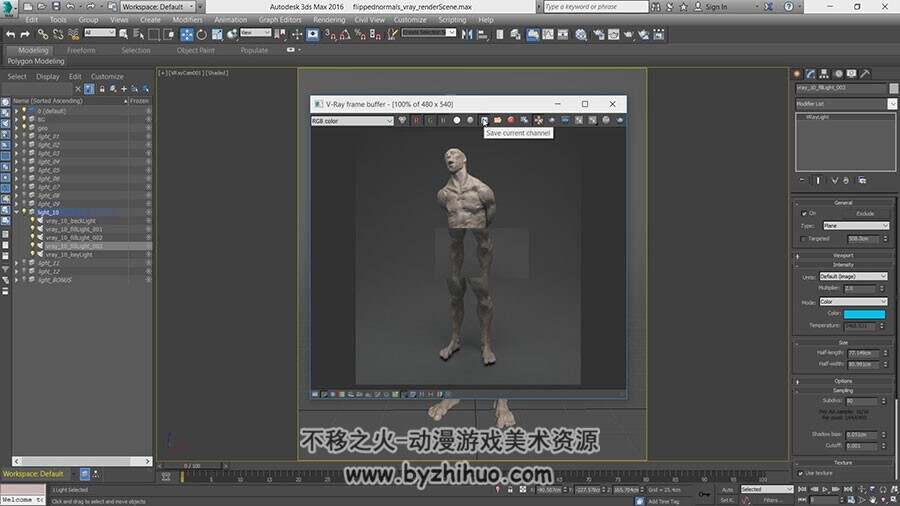900x506 pixels.
Task: Activate the Select and Rotate tool
Action: point(201,34)
